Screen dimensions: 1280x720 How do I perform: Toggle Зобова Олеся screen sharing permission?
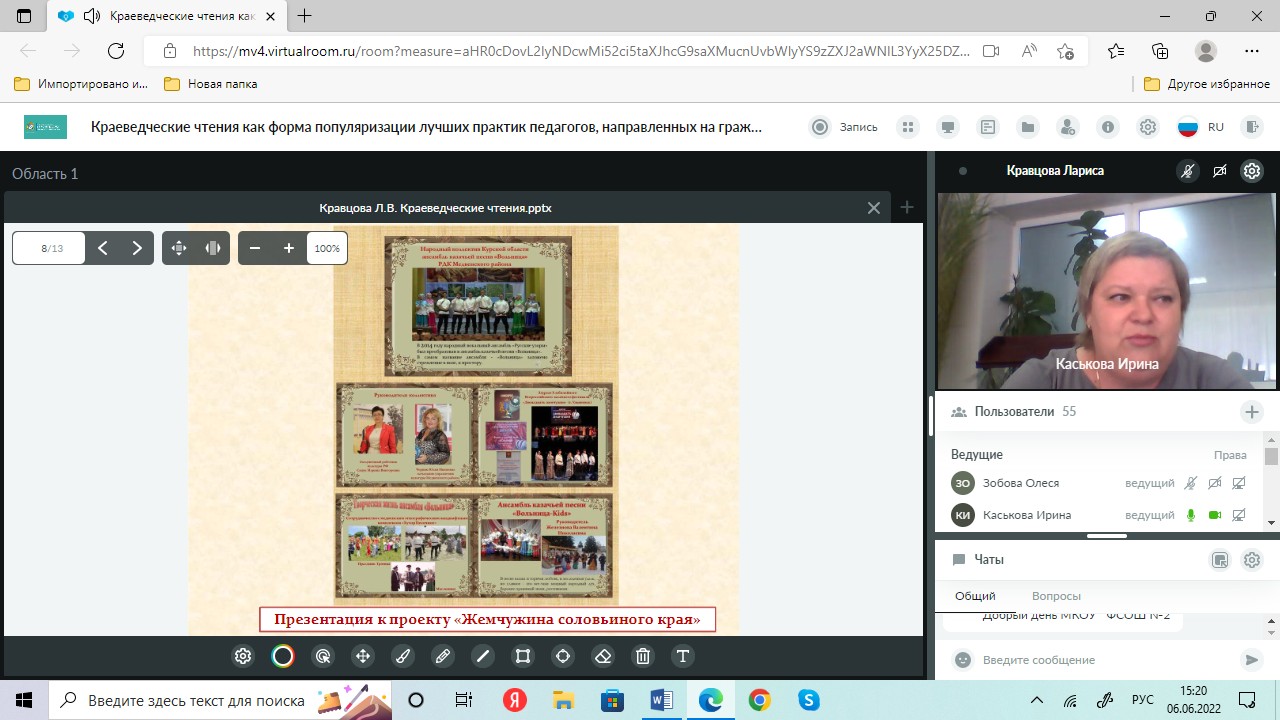click(1239, 483)
